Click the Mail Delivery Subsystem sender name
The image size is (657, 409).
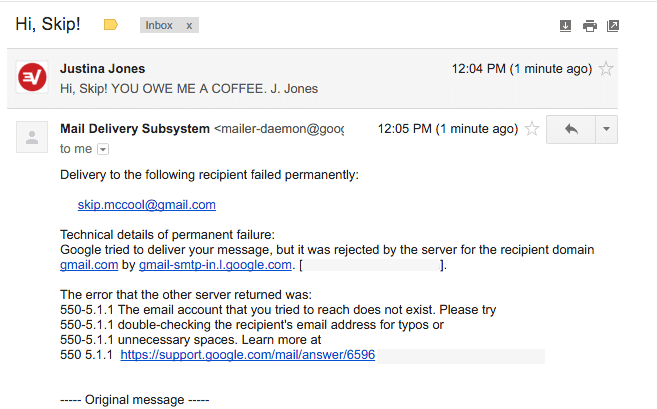[134, 129]
